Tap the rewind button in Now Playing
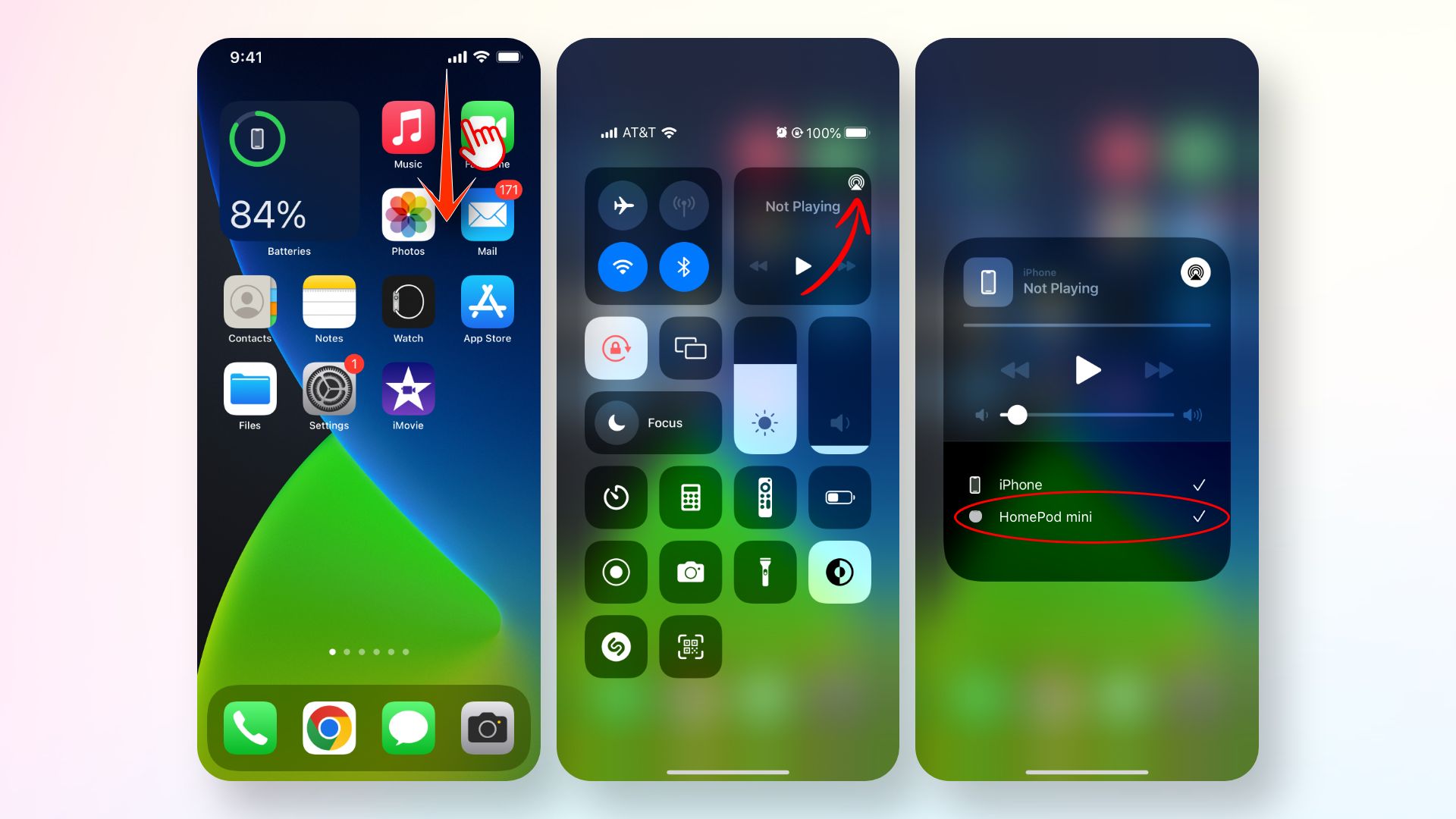The image size is (1456, 819). click(1014, 371)
